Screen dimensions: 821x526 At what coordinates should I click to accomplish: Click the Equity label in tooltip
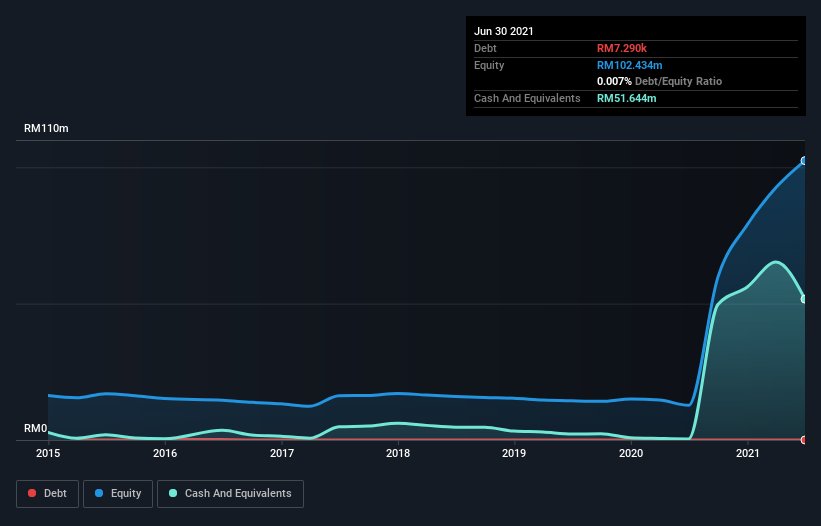(x=489, y=65)
